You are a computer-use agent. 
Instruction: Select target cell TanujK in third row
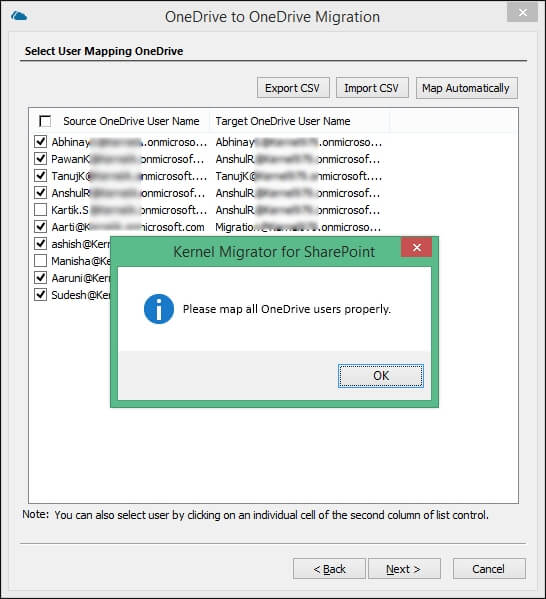298,176
